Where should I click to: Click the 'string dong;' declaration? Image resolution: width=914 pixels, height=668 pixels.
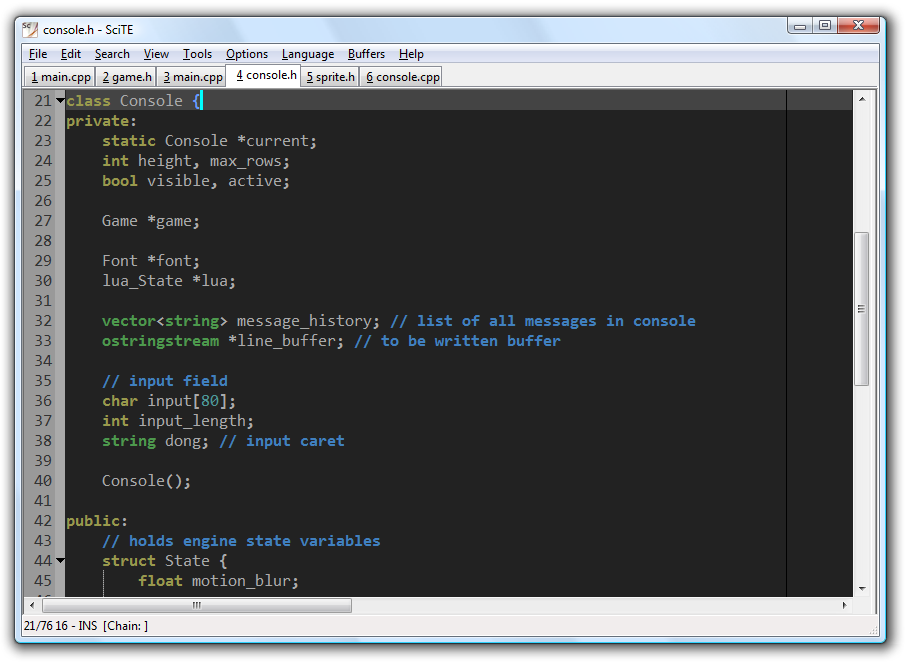(156, 441)
